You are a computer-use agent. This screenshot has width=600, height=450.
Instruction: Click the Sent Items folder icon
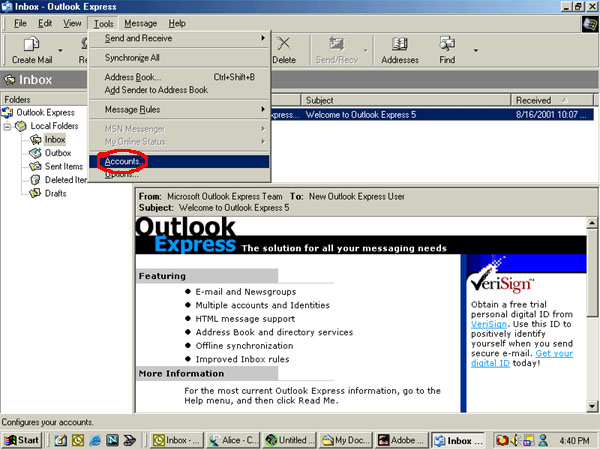click(36, 166)
